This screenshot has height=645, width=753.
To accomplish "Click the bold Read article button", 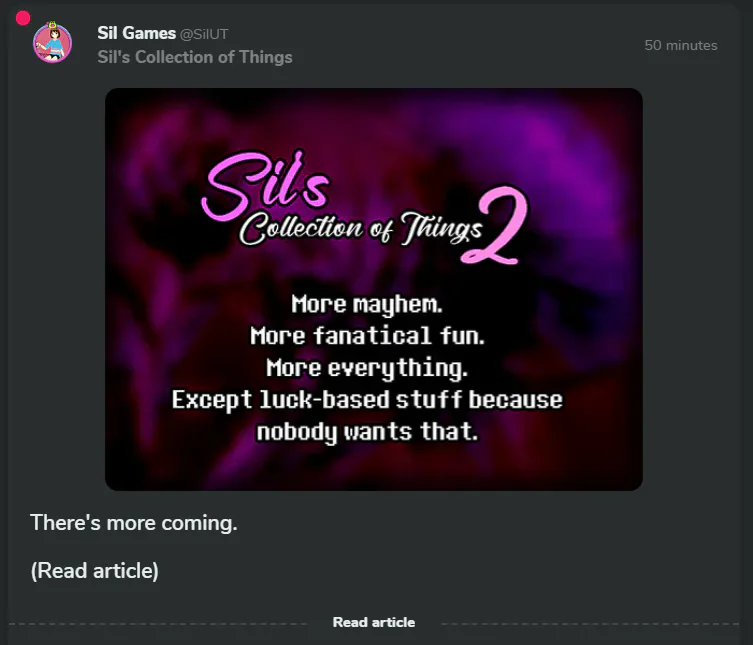I will point(374,622).
